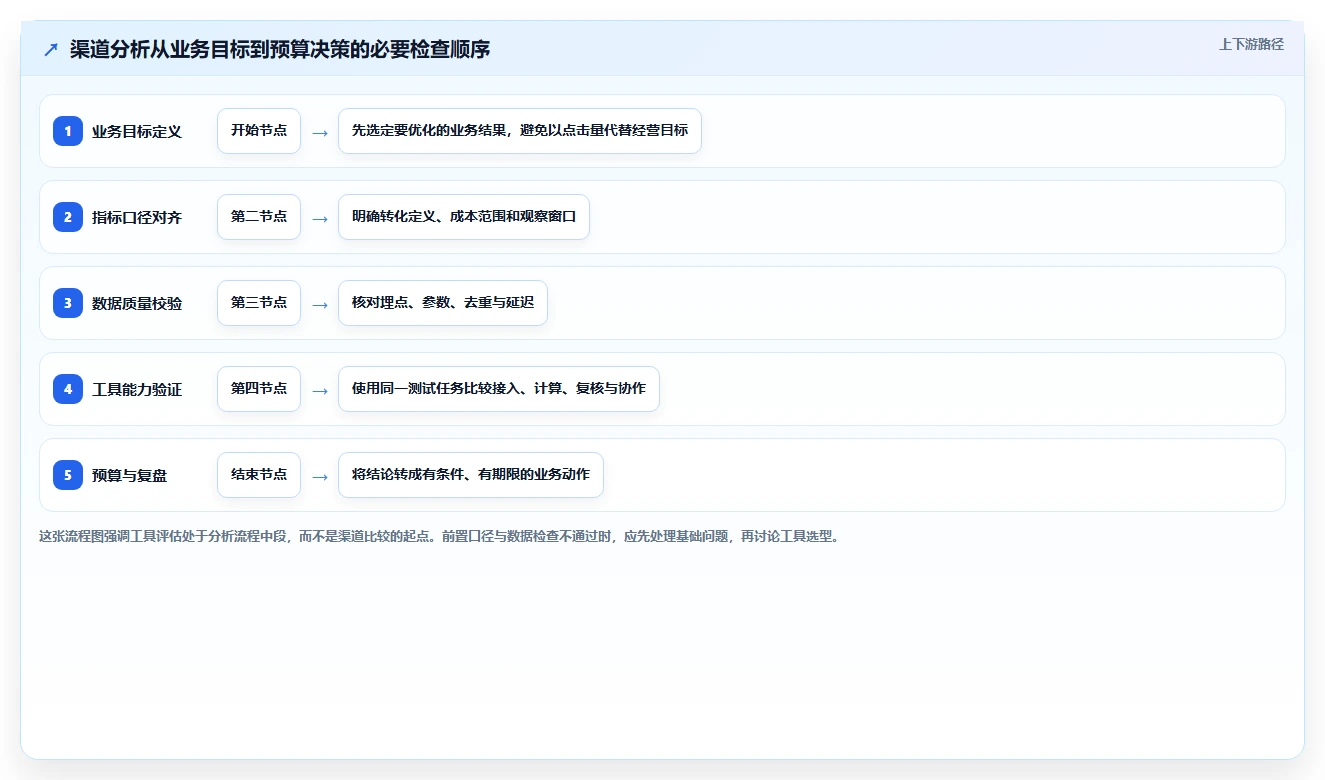Click the 上下游路径 label in header
1325x780 pixels.
point(1251,45)
